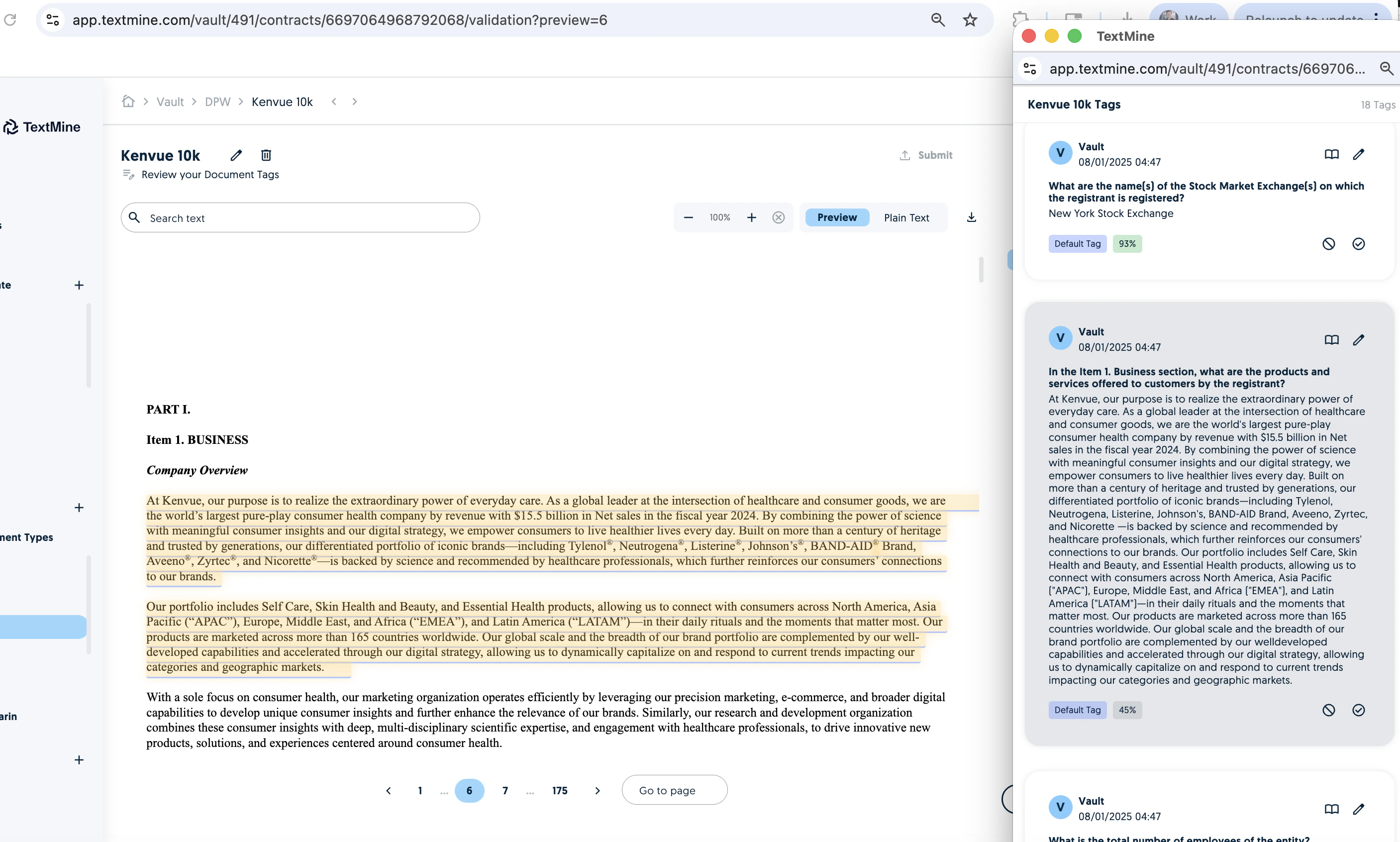Viewport: 1400px width, 842px height.
Task: Open Vault in the breadcrumb
Action: click(170, 102)
